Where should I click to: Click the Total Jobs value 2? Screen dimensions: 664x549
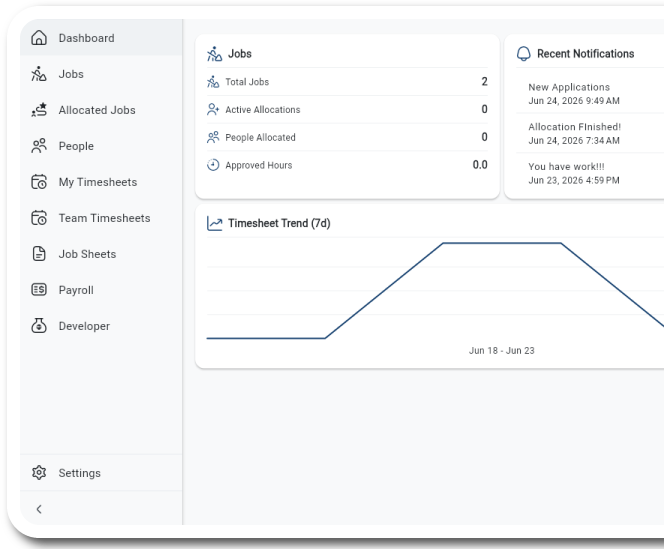pos(484,81)
